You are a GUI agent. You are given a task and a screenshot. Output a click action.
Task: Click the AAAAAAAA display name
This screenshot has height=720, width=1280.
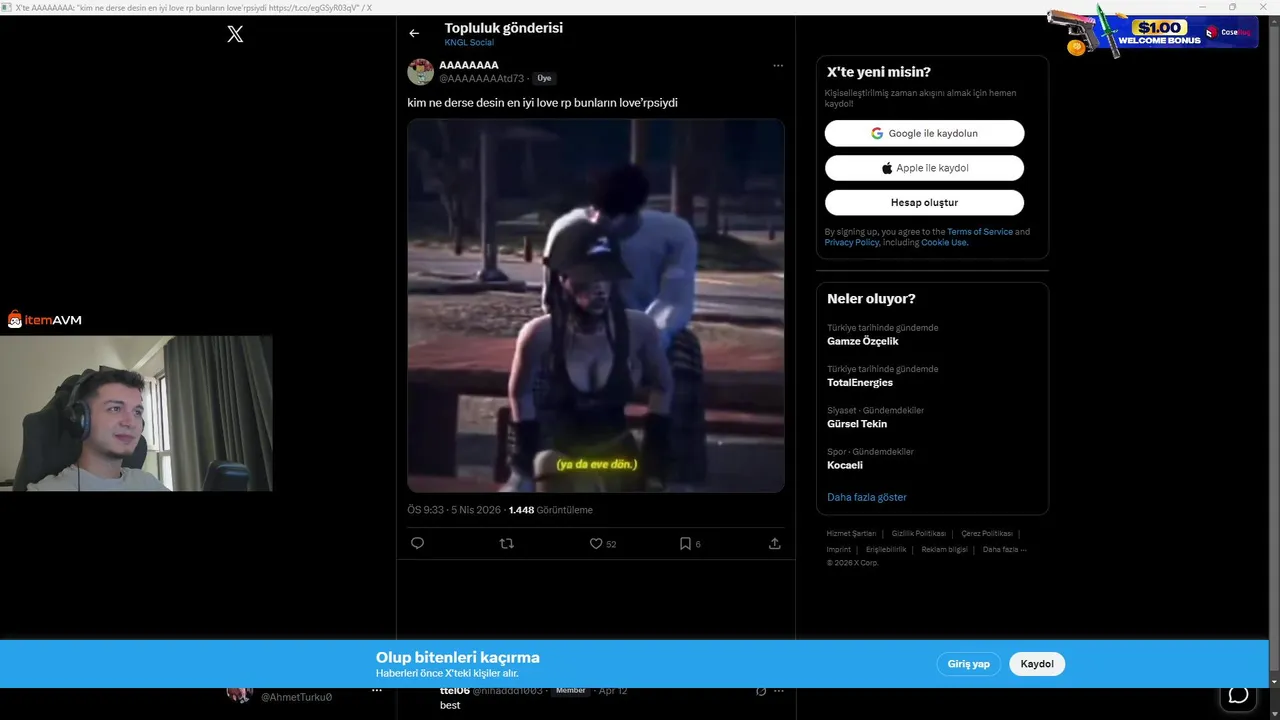468,65
